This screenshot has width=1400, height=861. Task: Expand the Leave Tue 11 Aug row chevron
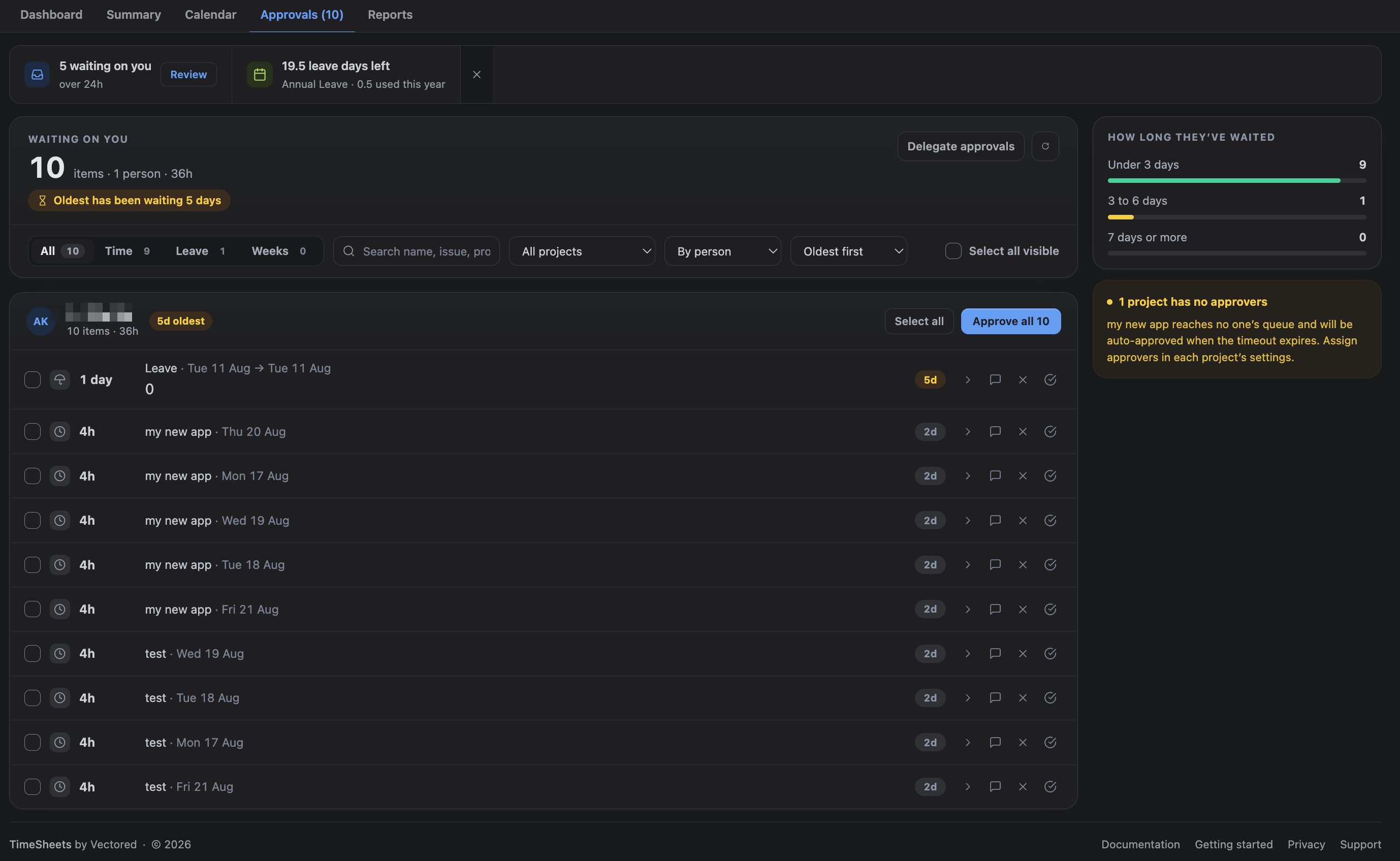click(x=967, y=380)
